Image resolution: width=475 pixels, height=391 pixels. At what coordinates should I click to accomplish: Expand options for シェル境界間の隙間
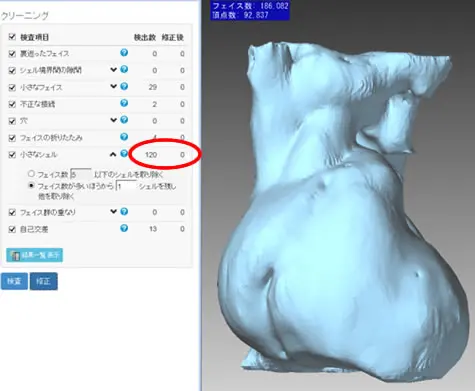pyautogui.click(x=113, y=70)
